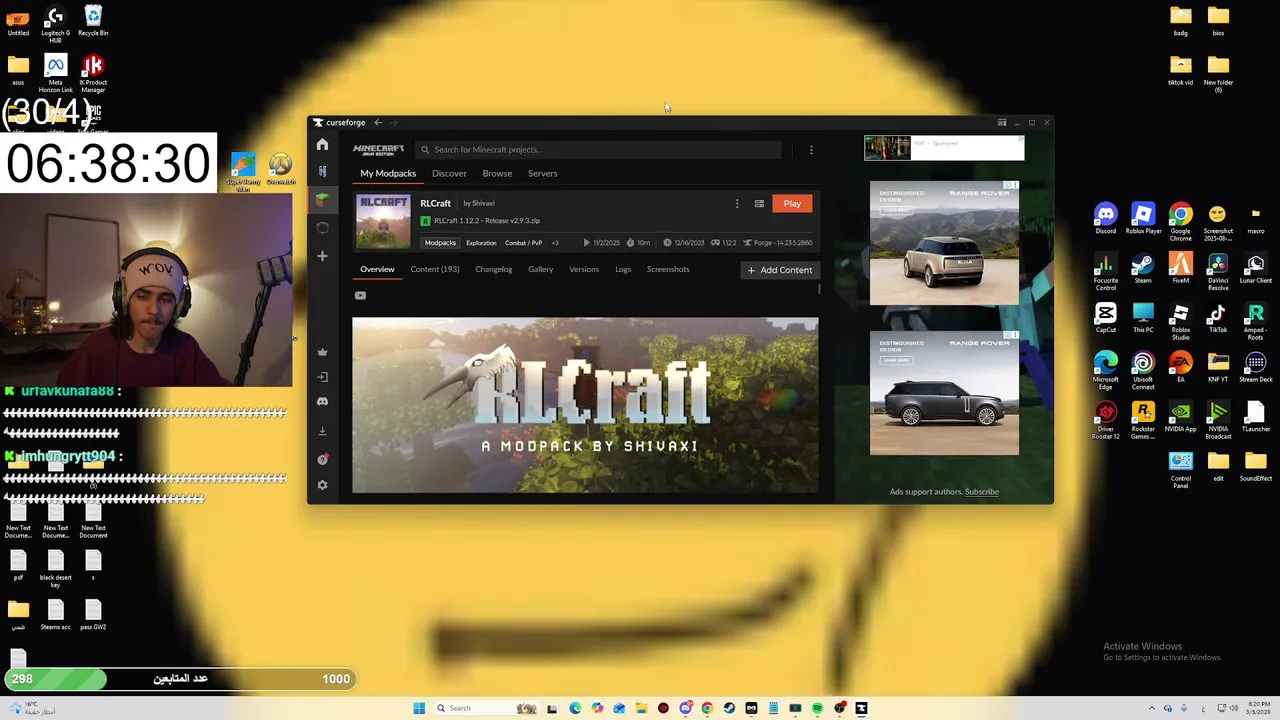Open the Screenshots tab
1280x720 pixels.
coord(668,269)
